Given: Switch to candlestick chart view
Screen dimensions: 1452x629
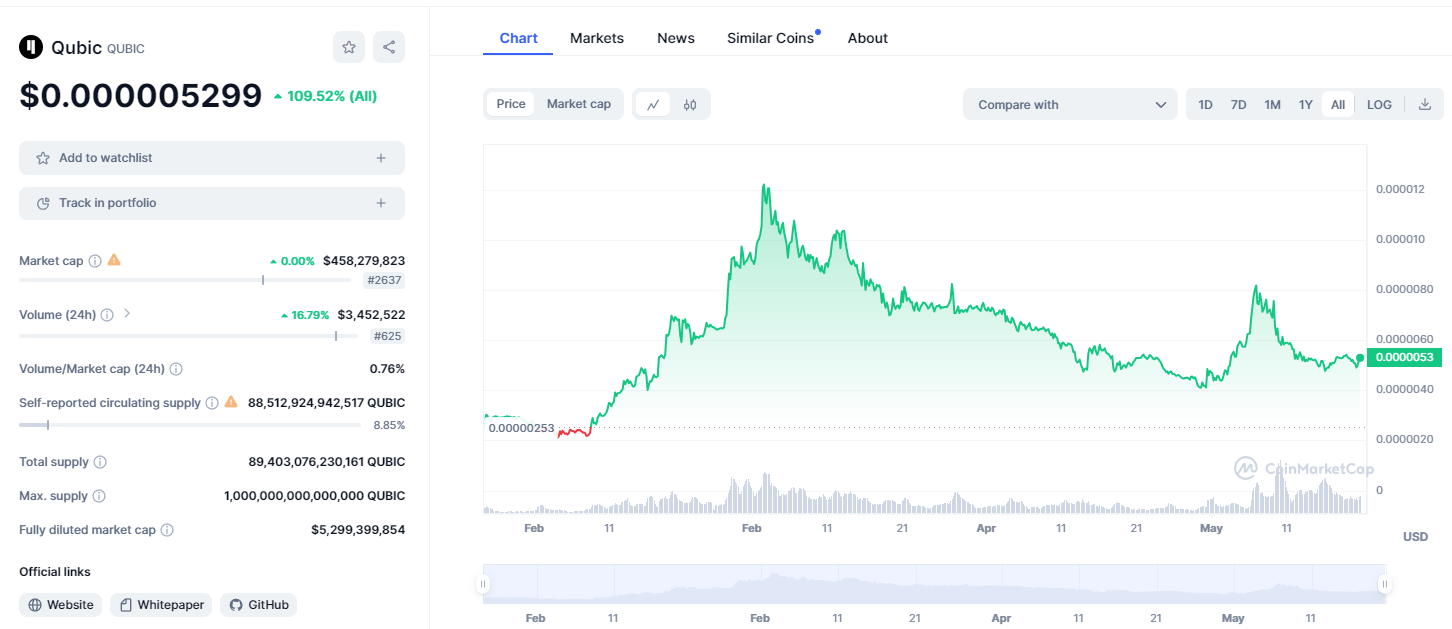Looking at the screenshot, I should click(690, 104).
